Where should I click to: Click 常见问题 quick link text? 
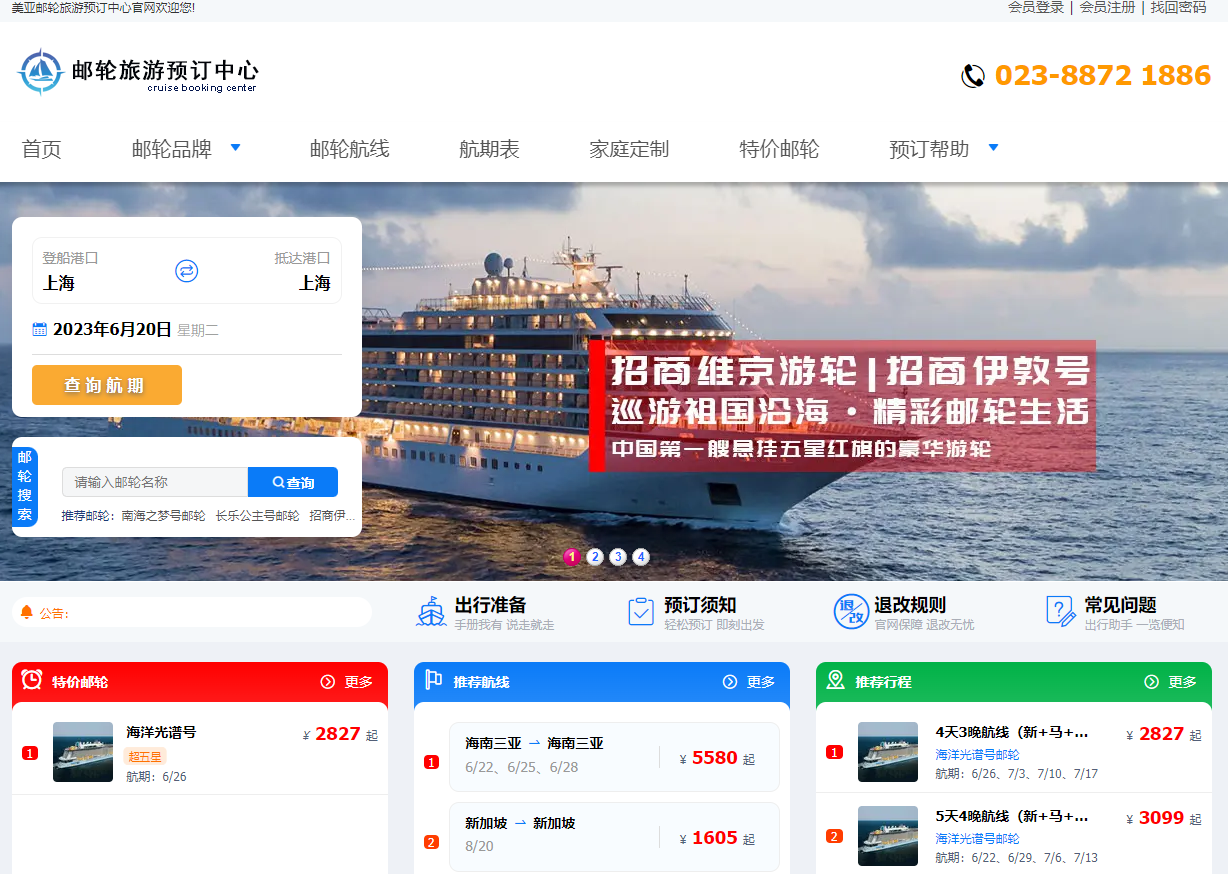tap(1120, 605)
